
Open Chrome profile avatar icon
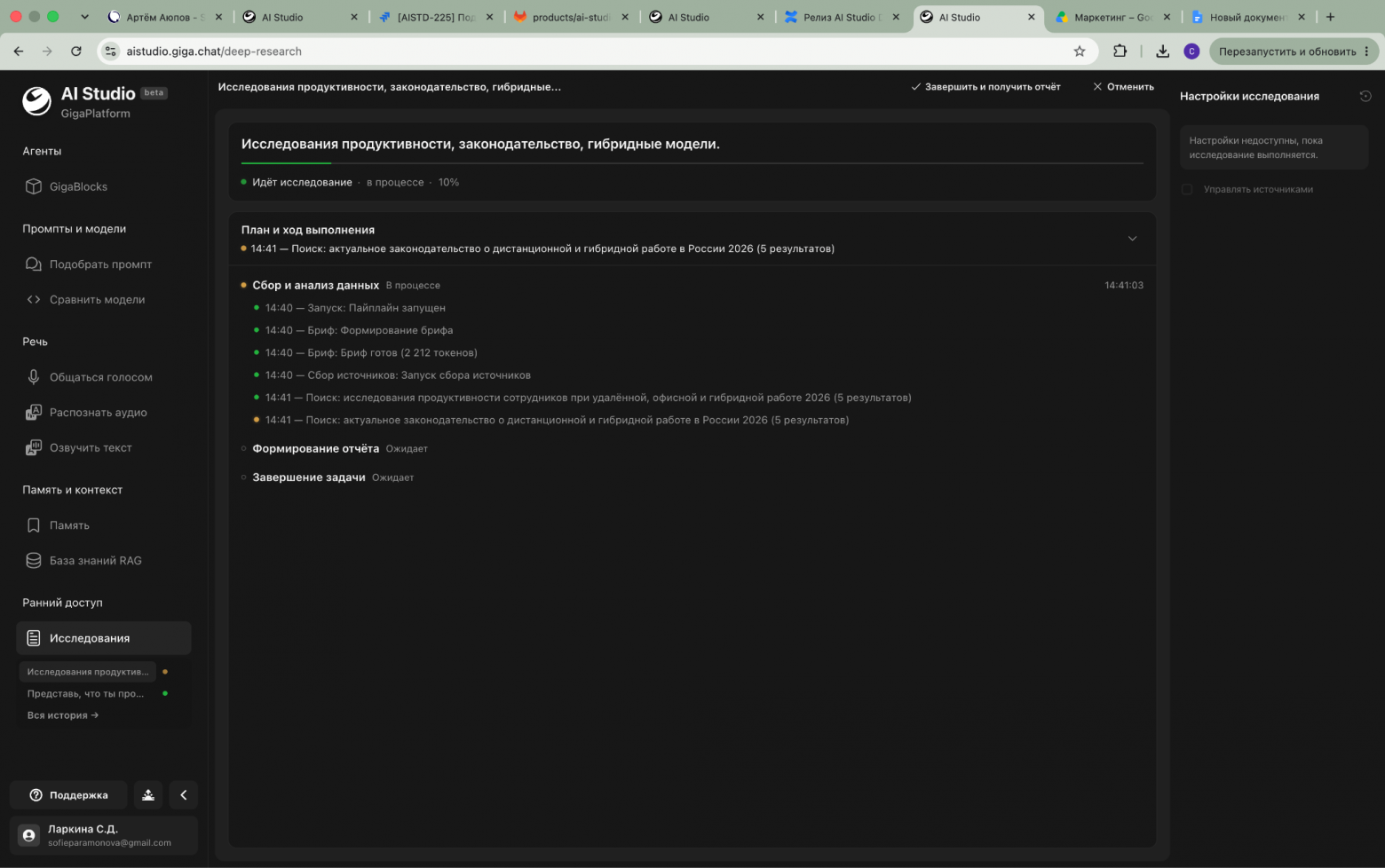click(1191, 51)
